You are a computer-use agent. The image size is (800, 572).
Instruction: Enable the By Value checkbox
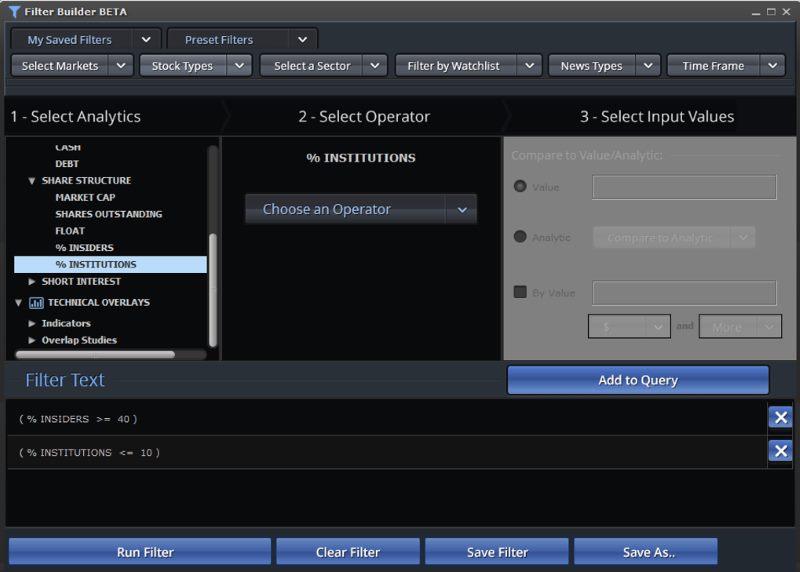pyautogui.click(x=520, y=292)
